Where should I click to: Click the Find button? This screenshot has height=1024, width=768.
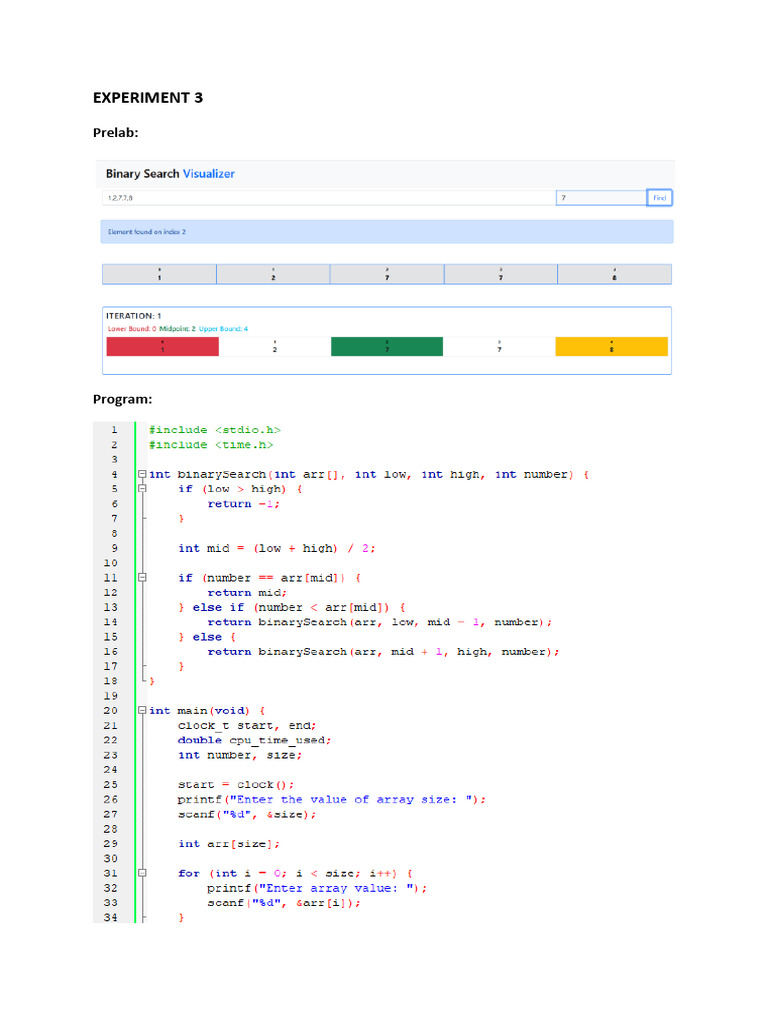point(659,198)
